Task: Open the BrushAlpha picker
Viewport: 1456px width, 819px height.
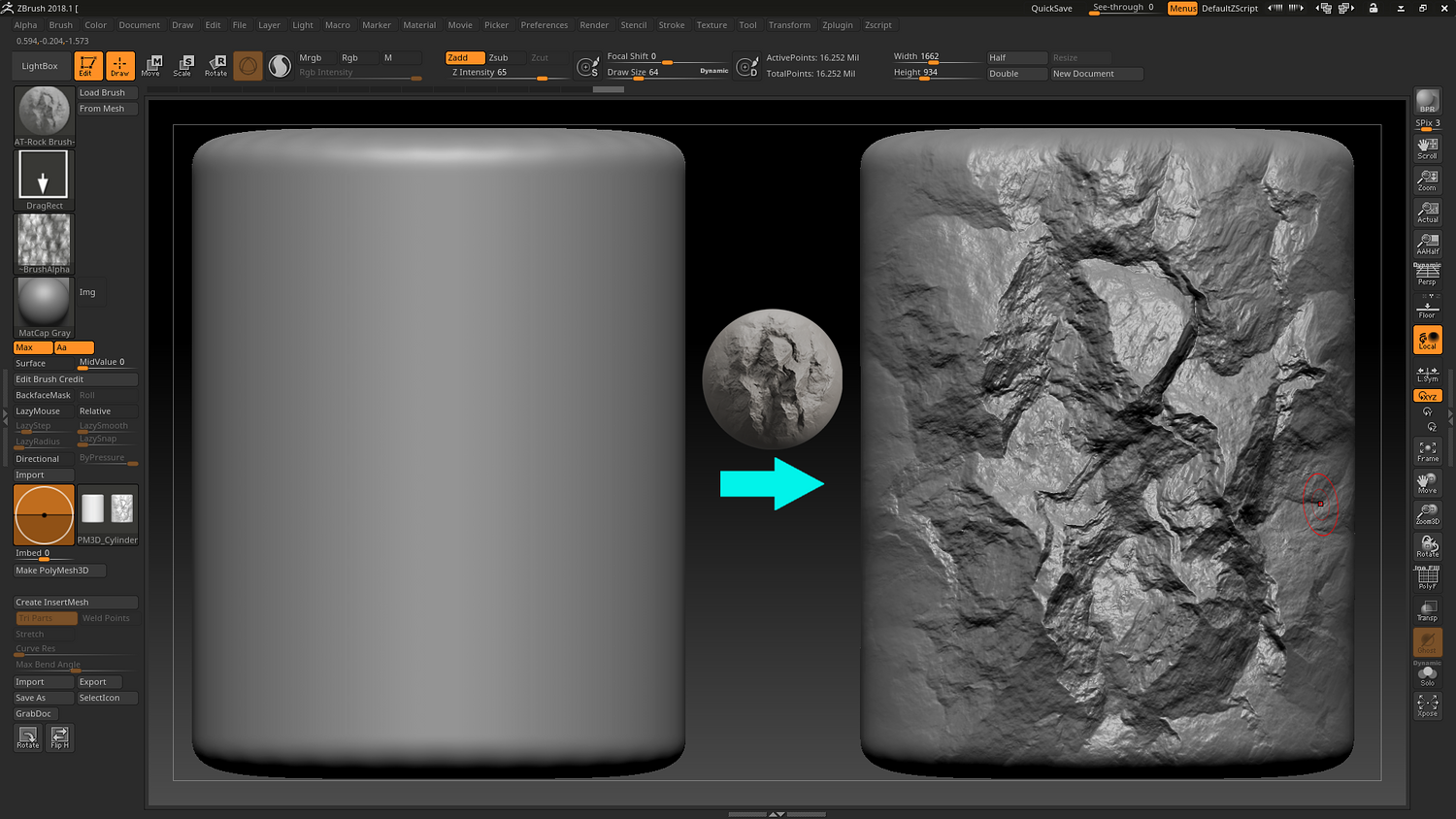Action: click(x=44, y=243)
